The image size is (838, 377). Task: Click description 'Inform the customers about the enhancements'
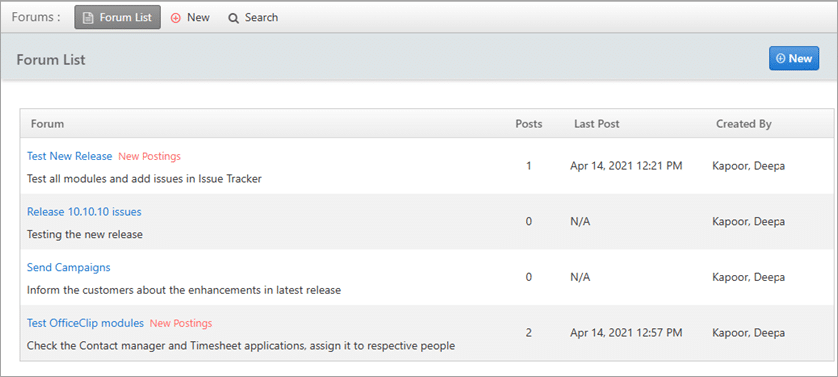[184, 290]
